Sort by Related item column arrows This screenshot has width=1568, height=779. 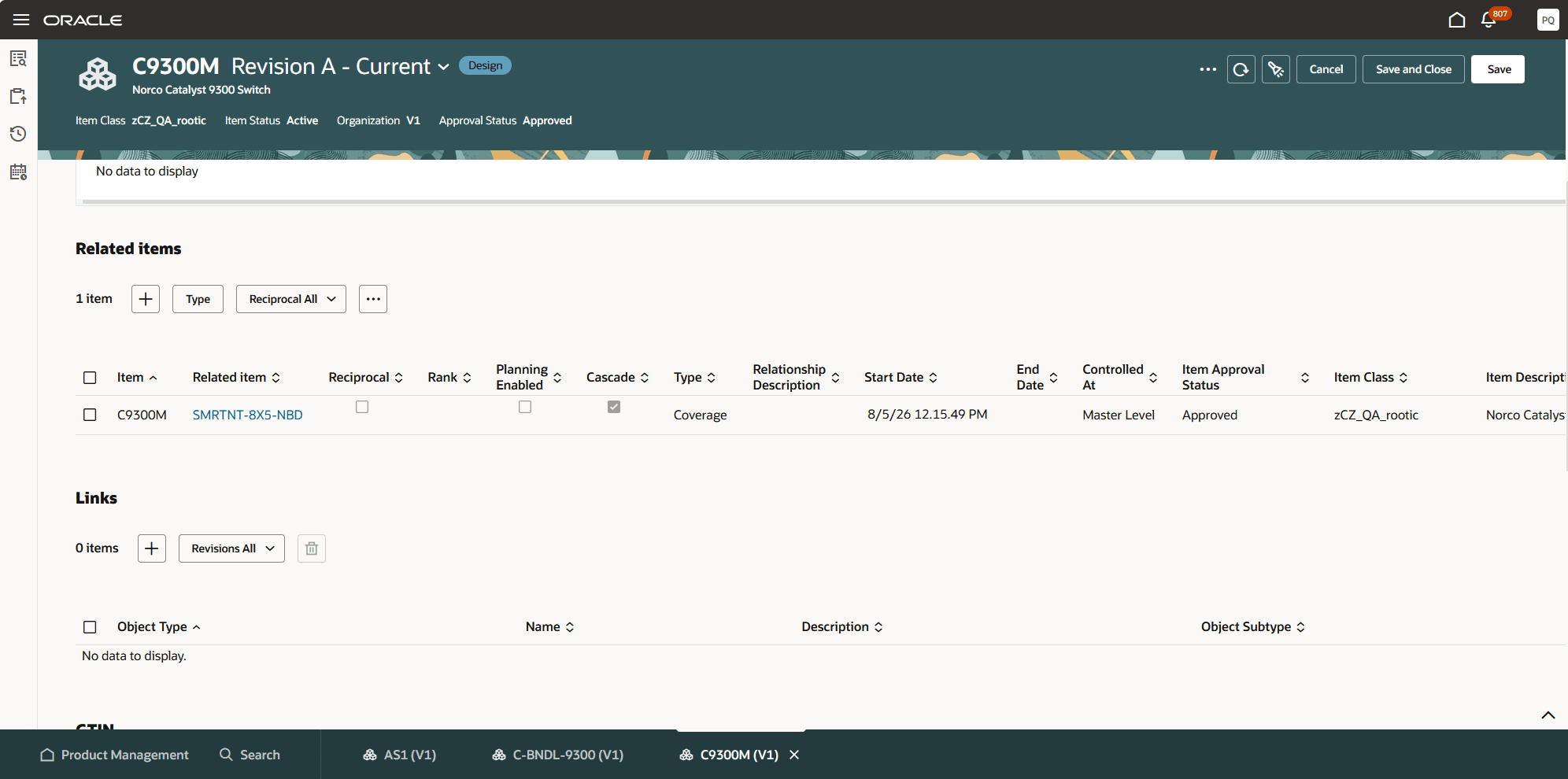click(x=276, y=378)
